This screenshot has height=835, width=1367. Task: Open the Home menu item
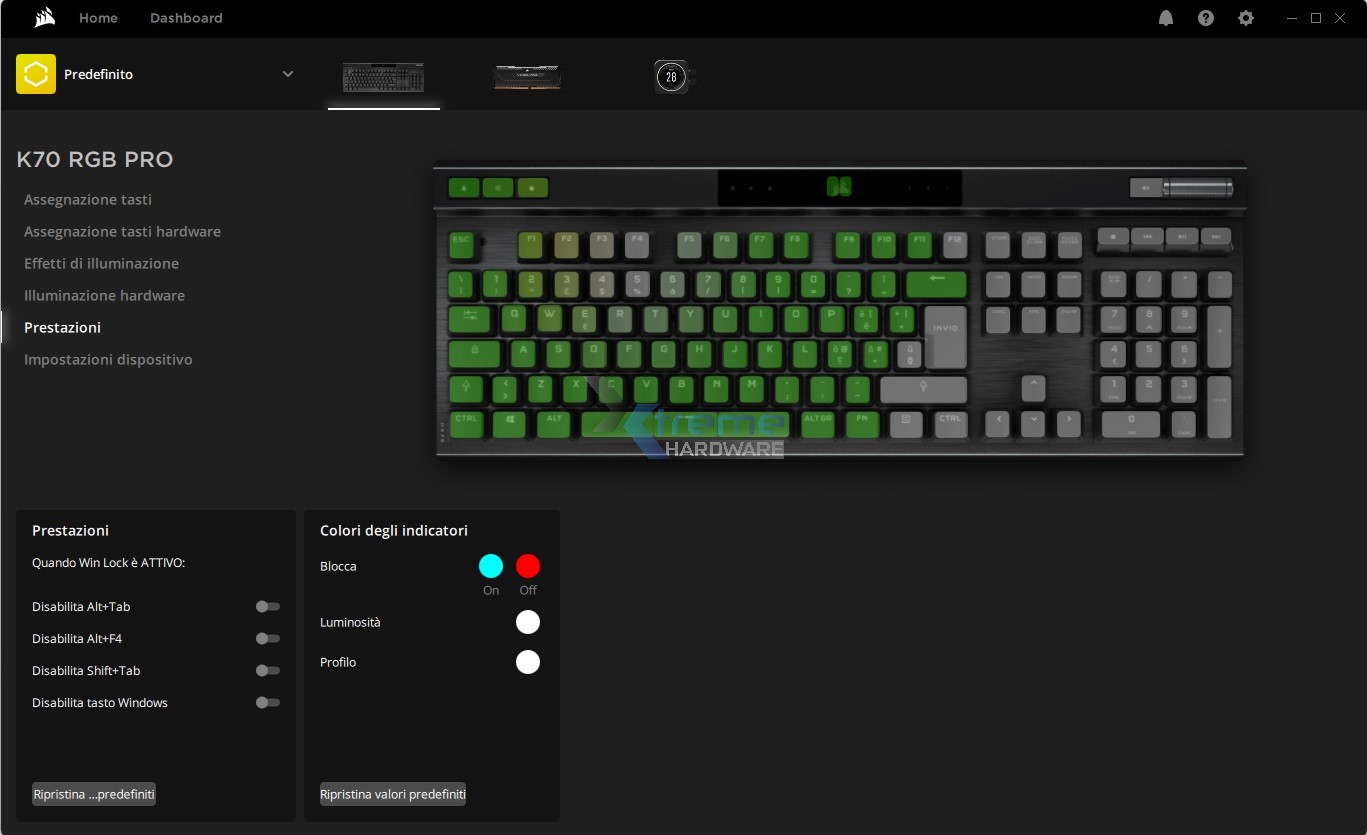pyautogui.click(x=97, y=17)
